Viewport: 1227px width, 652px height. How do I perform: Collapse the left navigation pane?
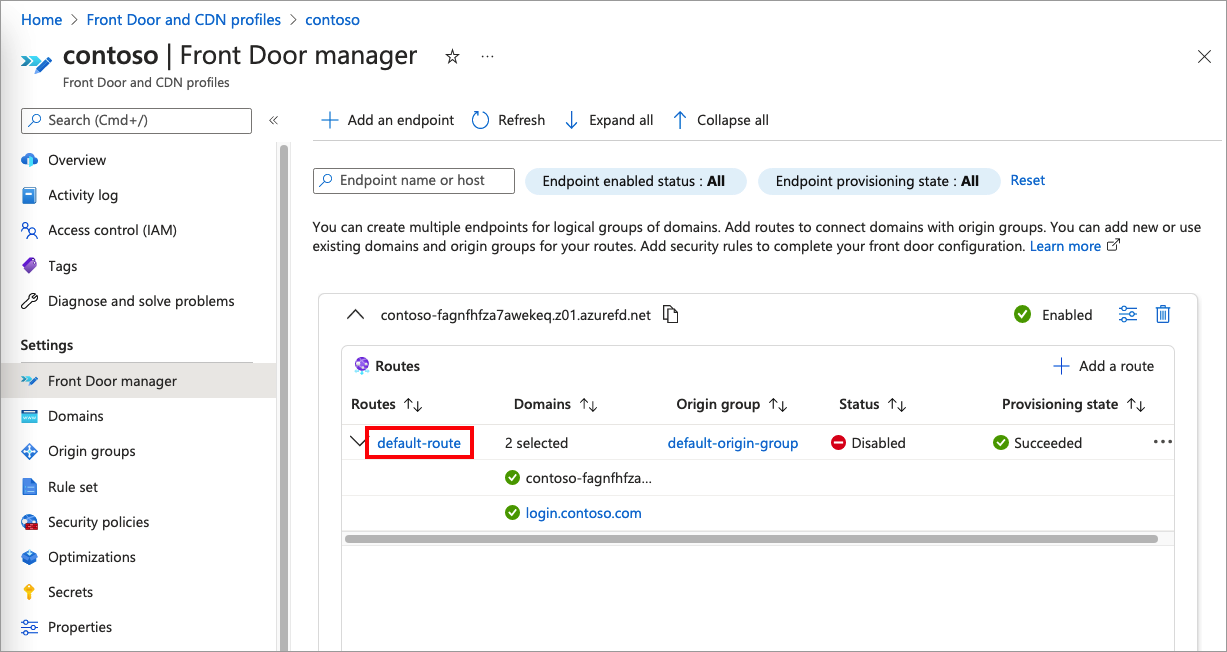273,119
